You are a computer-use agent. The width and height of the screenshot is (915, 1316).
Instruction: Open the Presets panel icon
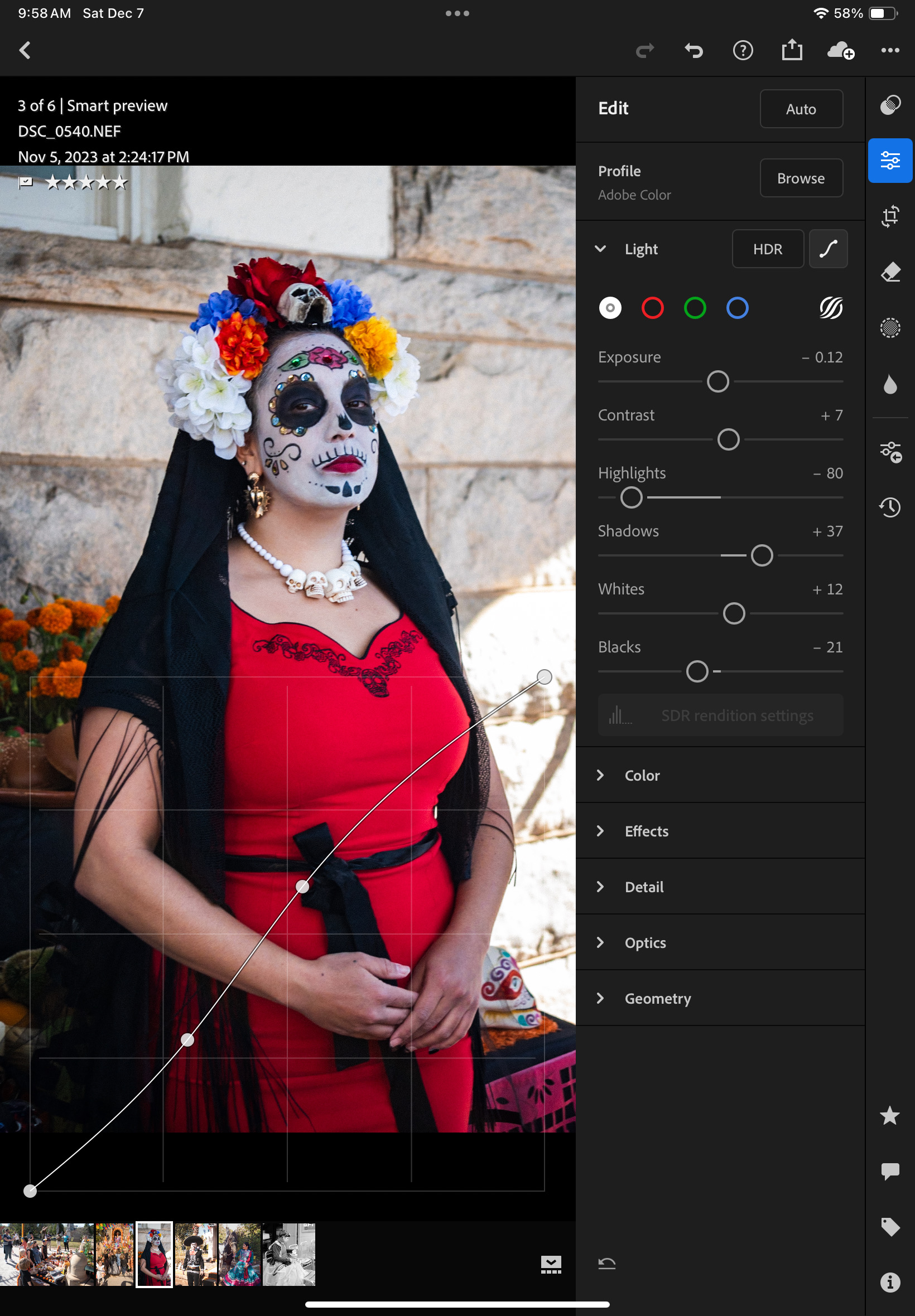[890, 105]
